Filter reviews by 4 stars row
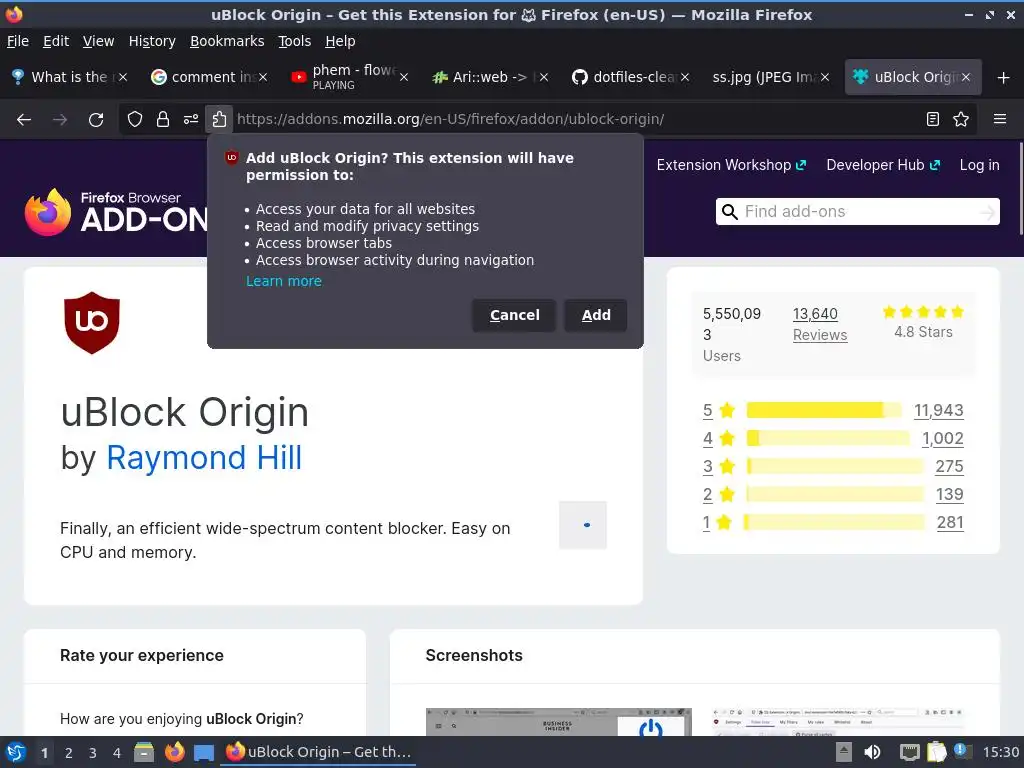Image resolution: width=1024 pixels, height=768 pixels. point(833,438)
